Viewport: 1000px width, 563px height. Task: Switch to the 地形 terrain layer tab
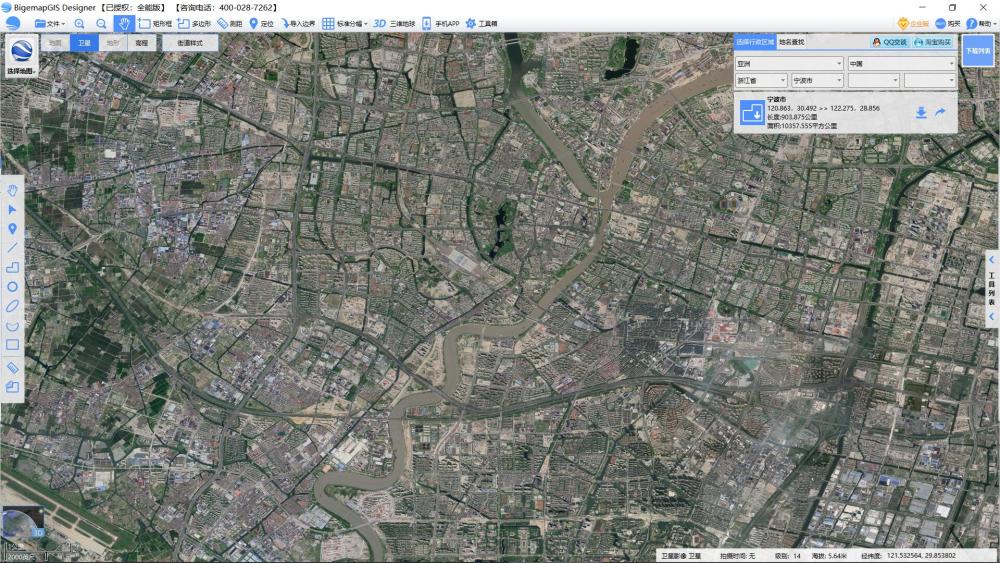(113, 43)
